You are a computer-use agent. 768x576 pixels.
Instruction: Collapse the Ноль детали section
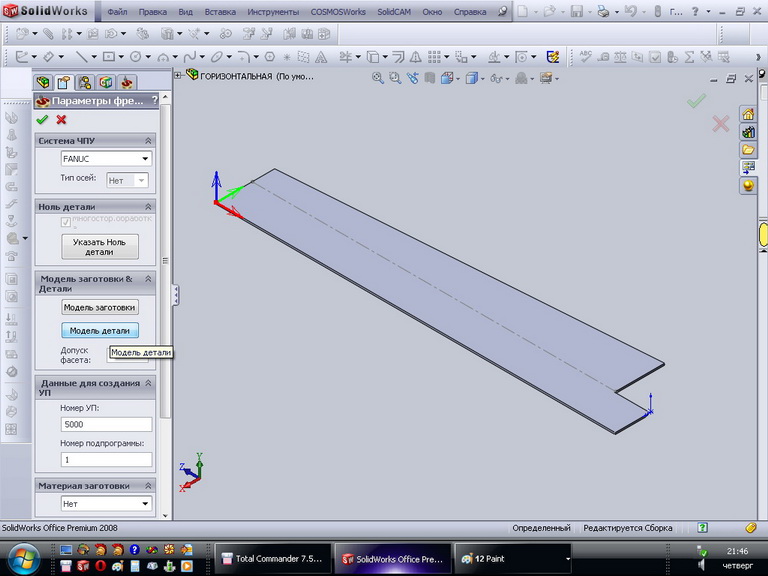point(148,207)
